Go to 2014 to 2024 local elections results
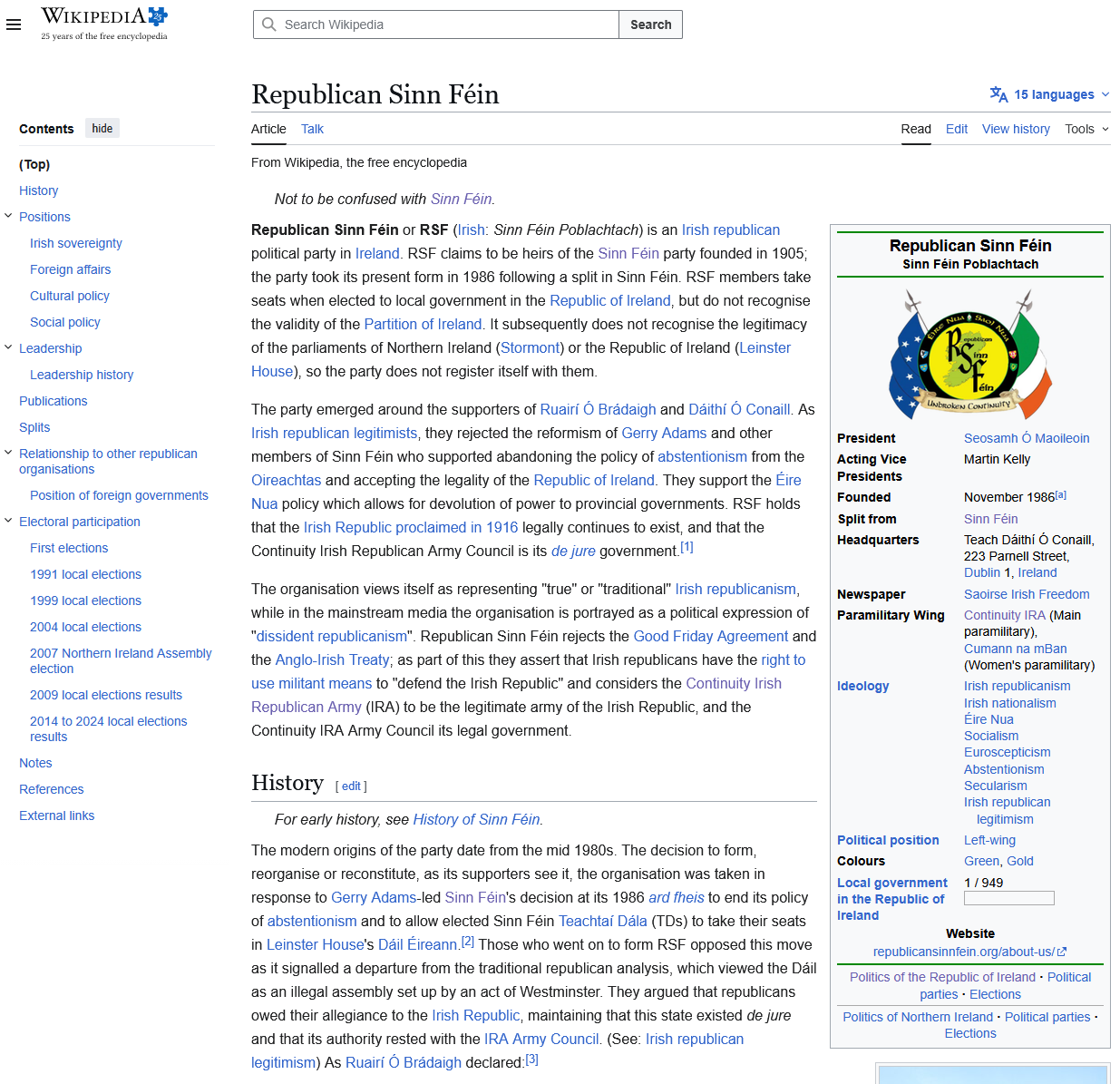This screenshot has width=1120, height=1084. coord(109,728)
